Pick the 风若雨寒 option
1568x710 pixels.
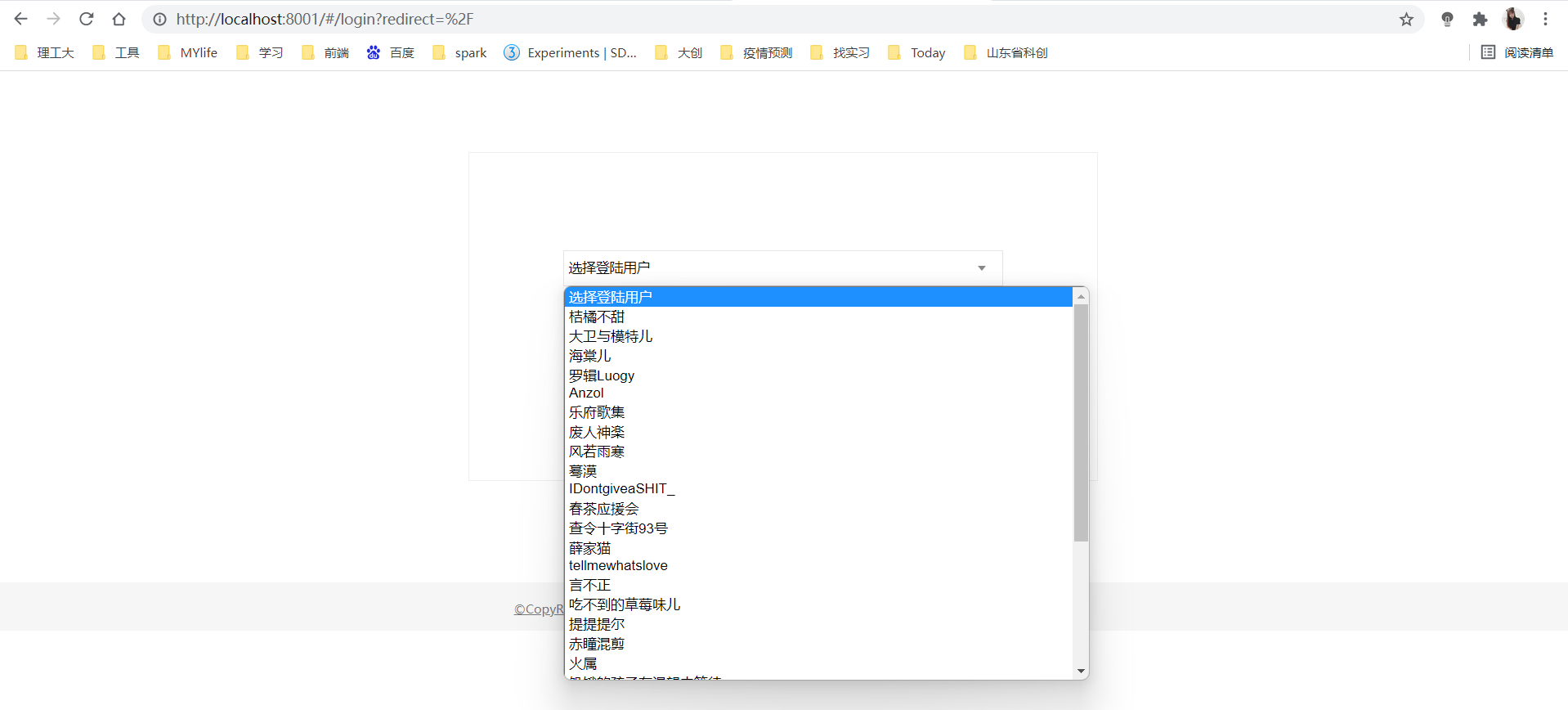click(818, 452)
